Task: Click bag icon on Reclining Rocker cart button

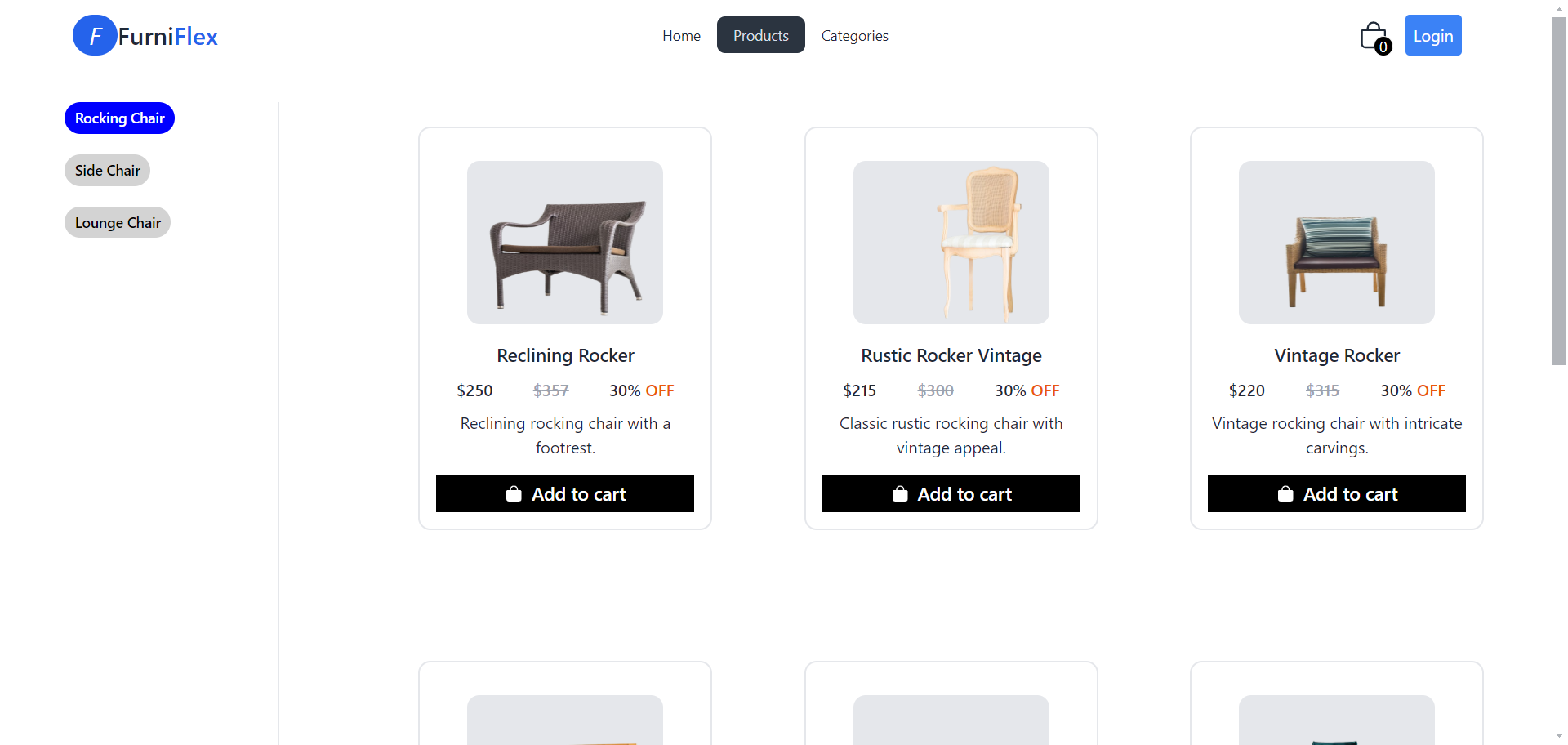Action: coord(514,494)
